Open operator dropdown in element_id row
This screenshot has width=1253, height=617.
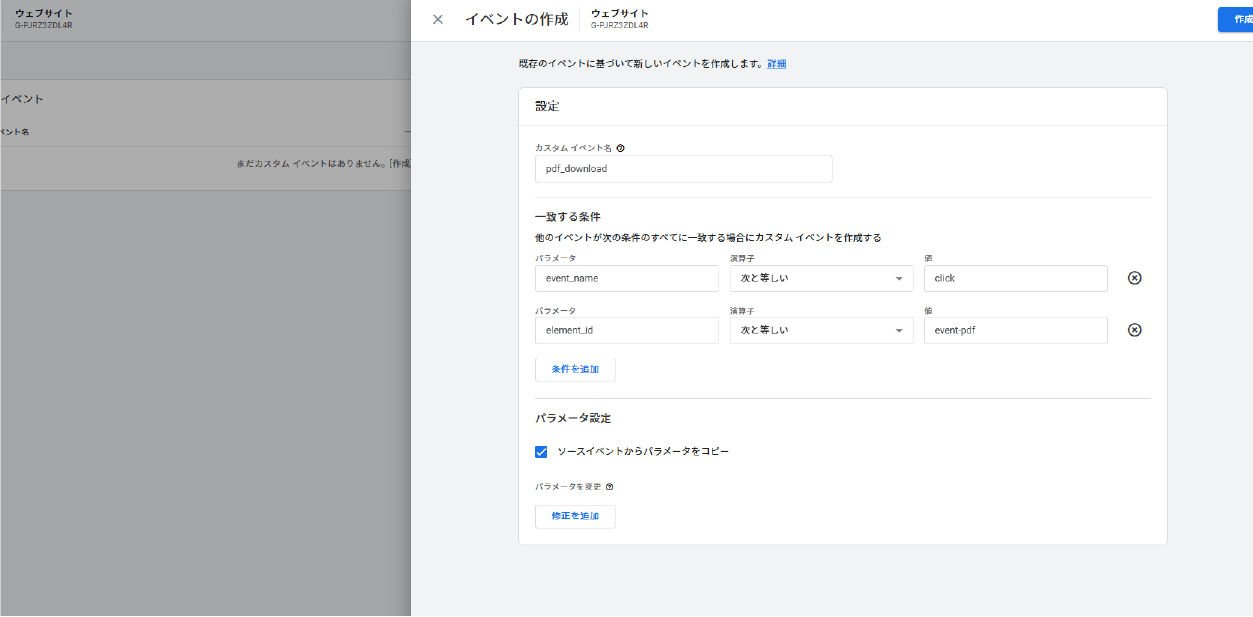tap(822, 330)
